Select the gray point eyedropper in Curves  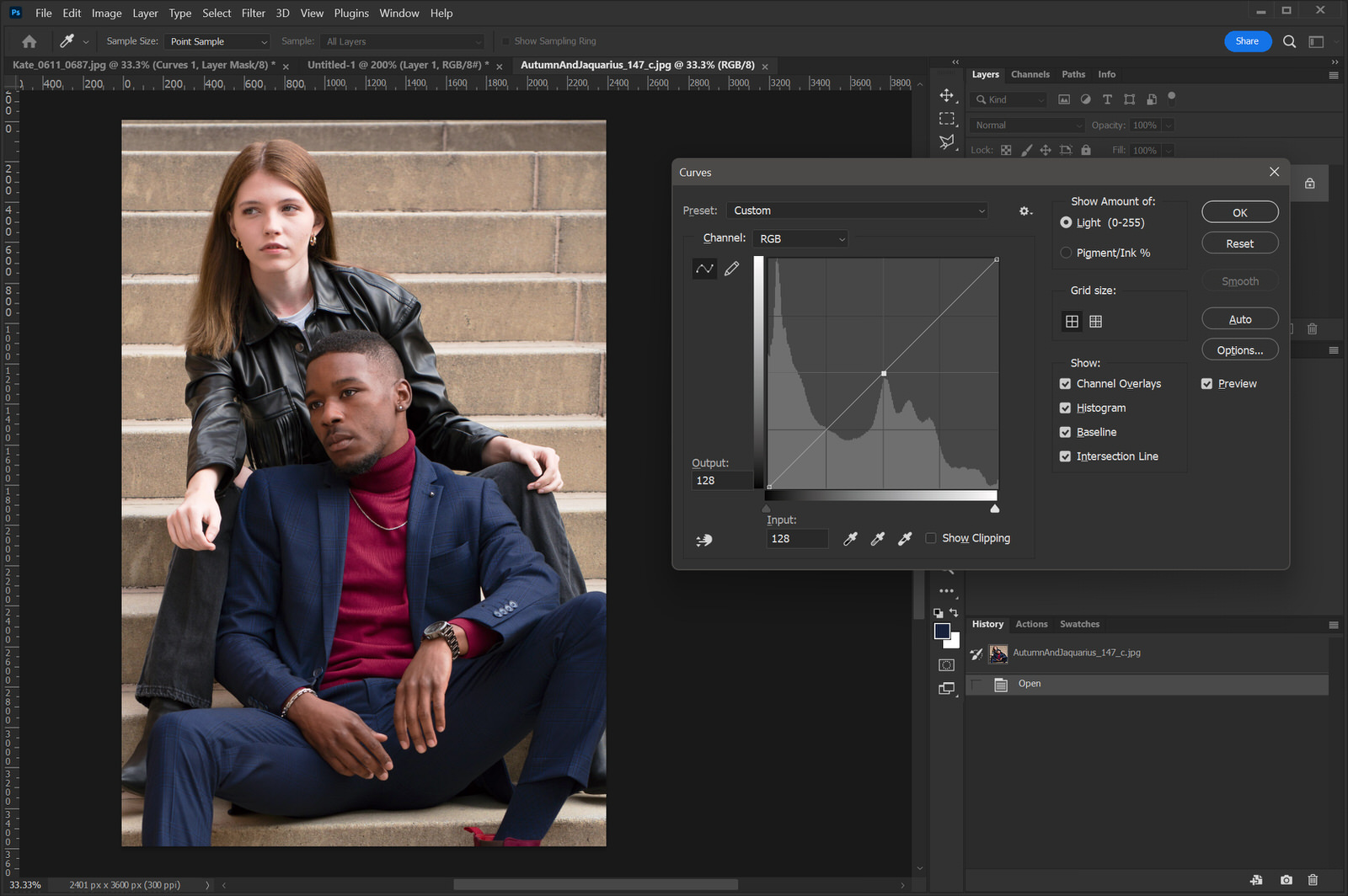[x=878, y=538]
